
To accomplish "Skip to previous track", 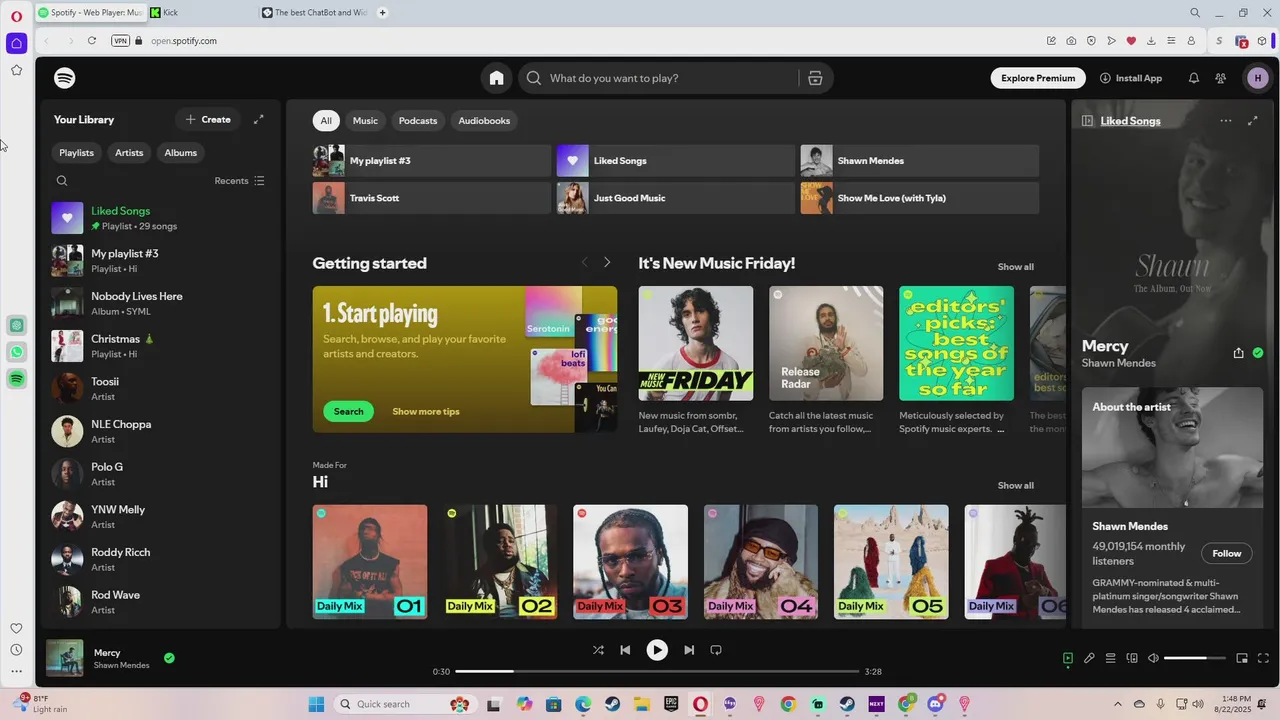I will click(x=625, y=650).
